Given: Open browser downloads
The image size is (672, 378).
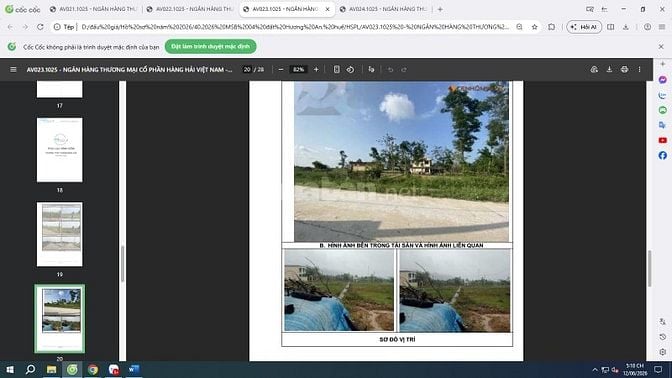Looking at the screenshot, I should coord(626,27).
